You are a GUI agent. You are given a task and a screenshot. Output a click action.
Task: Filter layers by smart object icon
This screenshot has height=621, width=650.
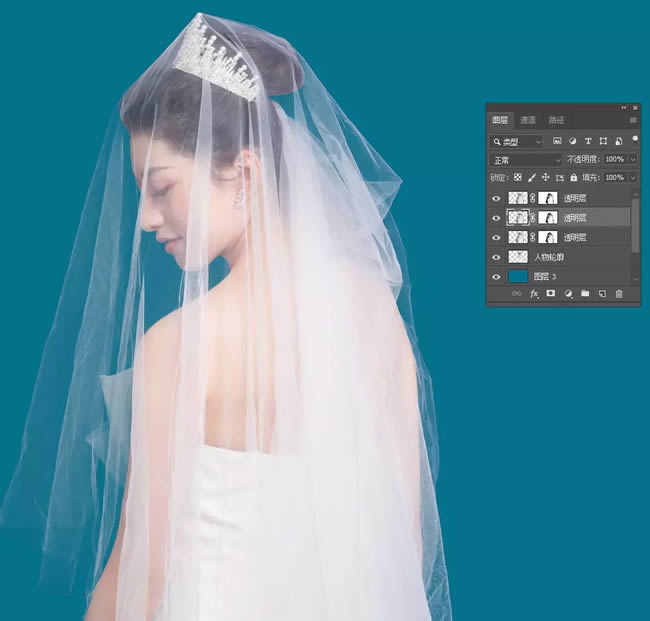point(618,141)
